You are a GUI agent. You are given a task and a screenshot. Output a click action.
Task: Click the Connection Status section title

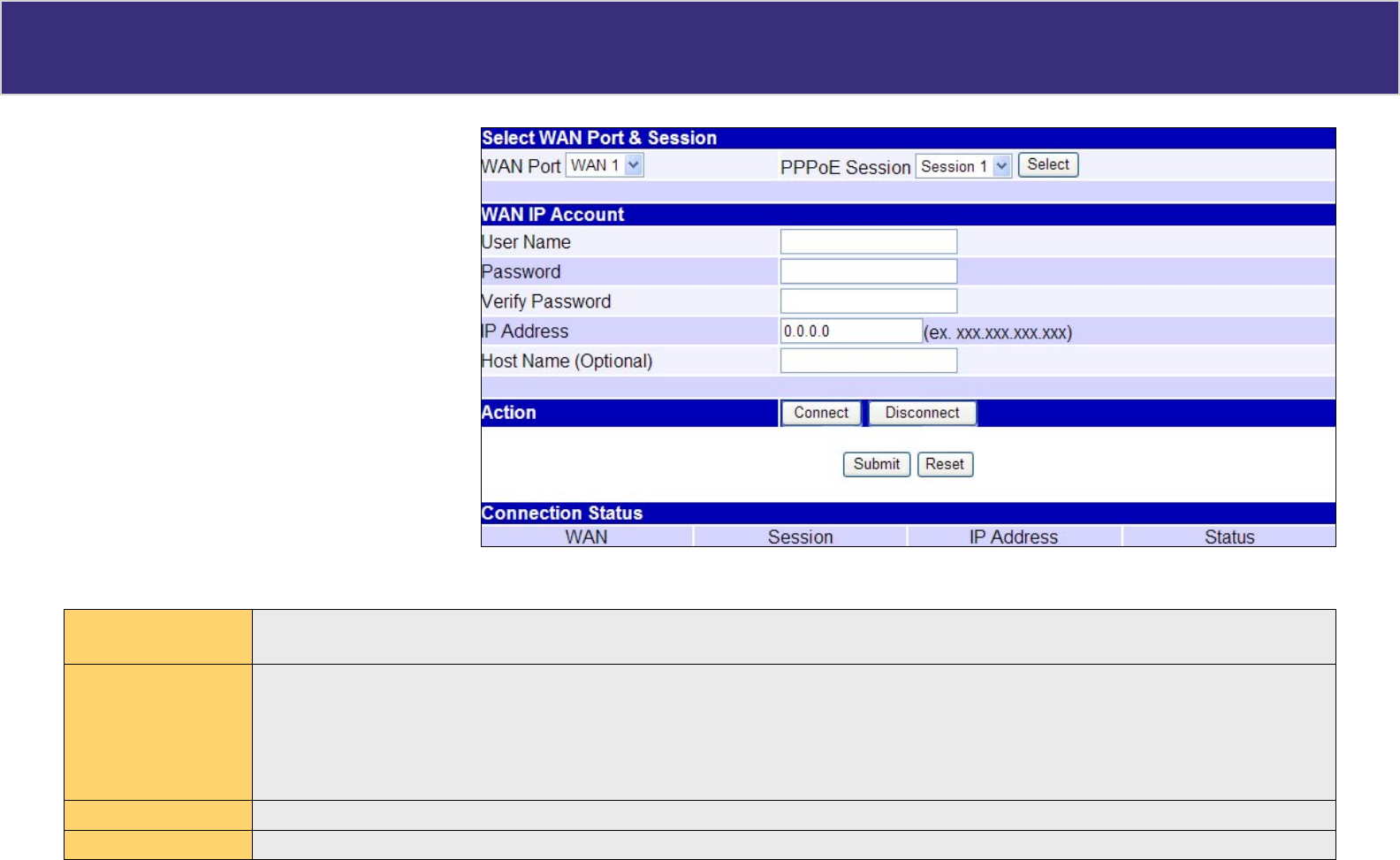(561, 514)
